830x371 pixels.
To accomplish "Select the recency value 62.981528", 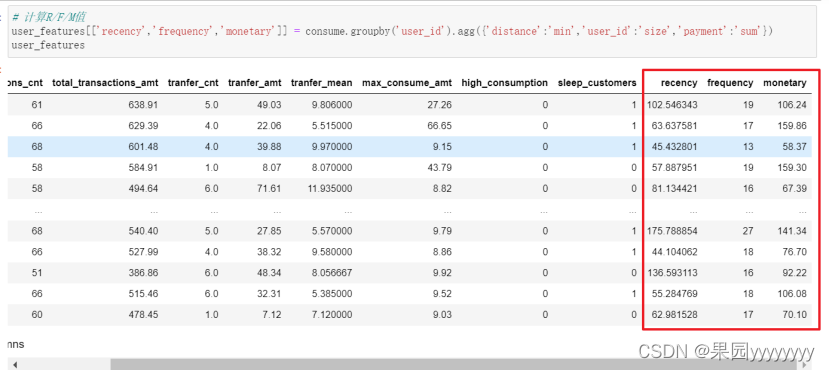I will [x=674, y=315].
